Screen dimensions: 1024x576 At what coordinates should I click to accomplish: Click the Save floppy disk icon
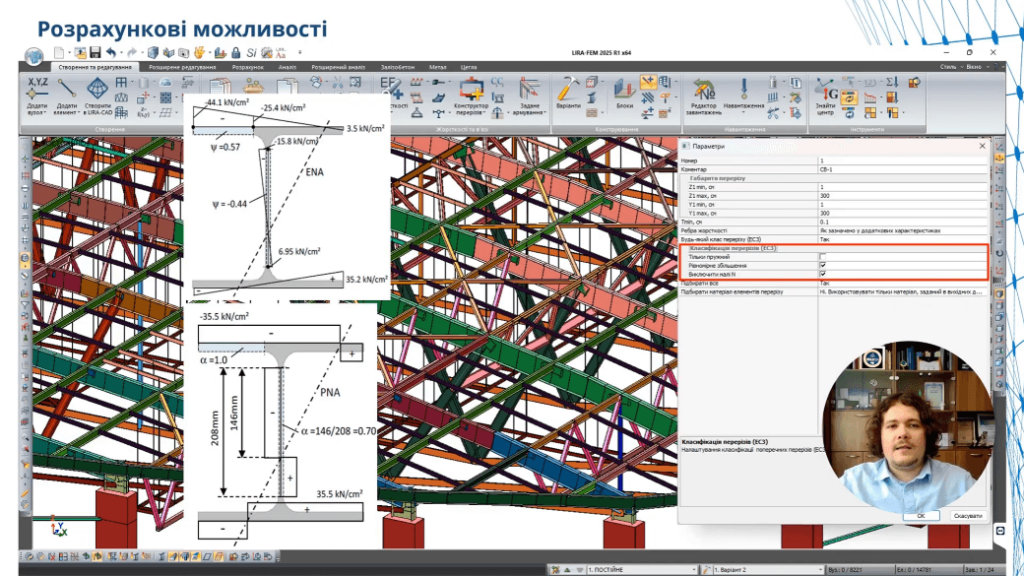coord(95,53)
